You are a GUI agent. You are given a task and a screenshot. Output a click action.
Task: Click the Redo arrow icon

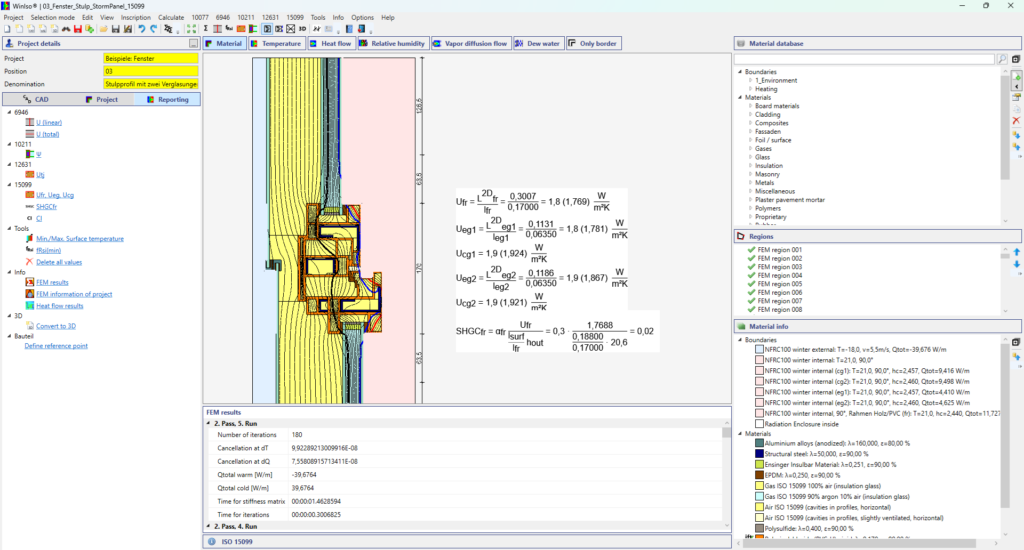pyautogui.click(x=153, y=29)
